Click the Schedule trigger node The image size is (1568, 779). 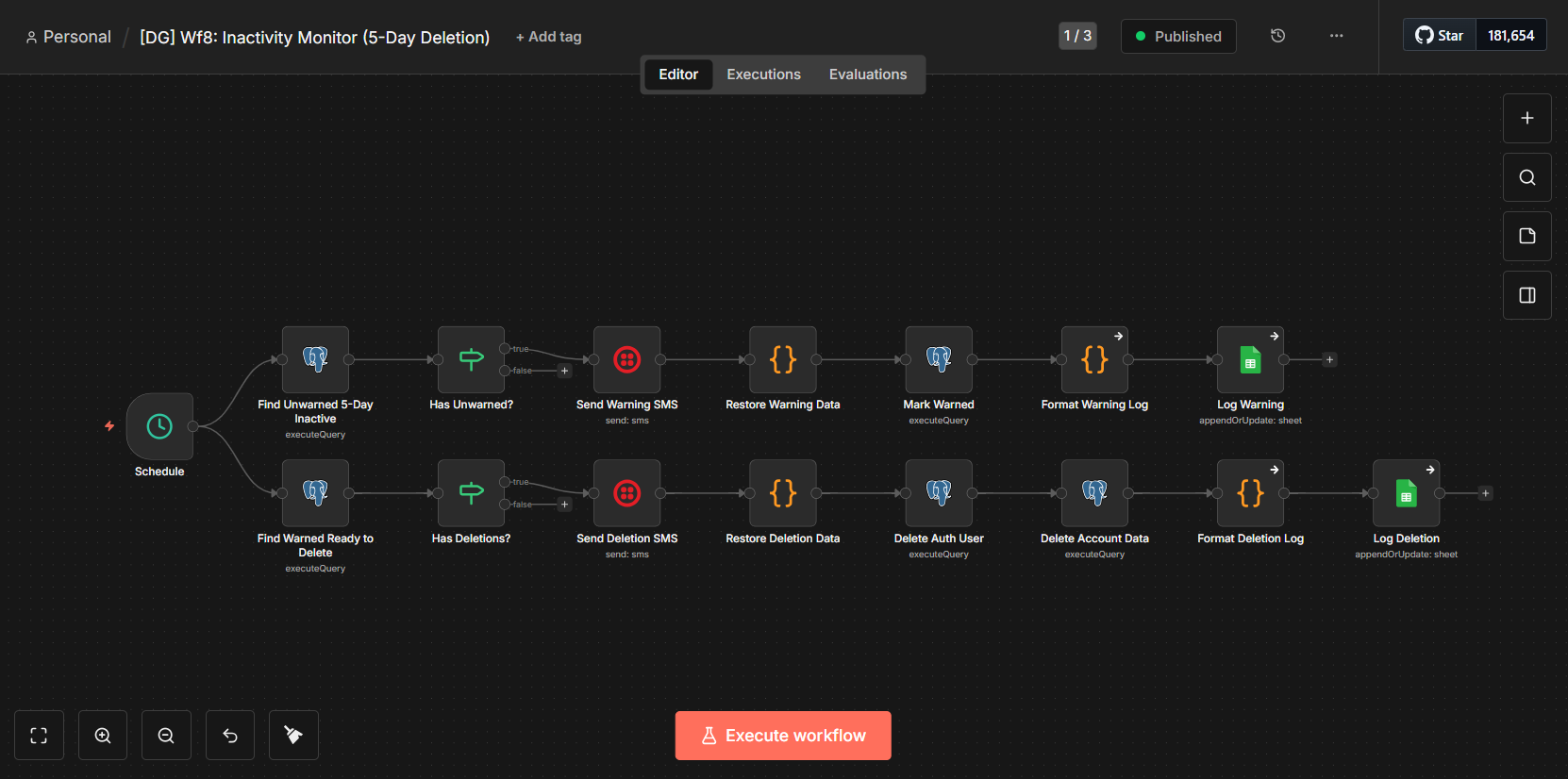click(159, 426)
